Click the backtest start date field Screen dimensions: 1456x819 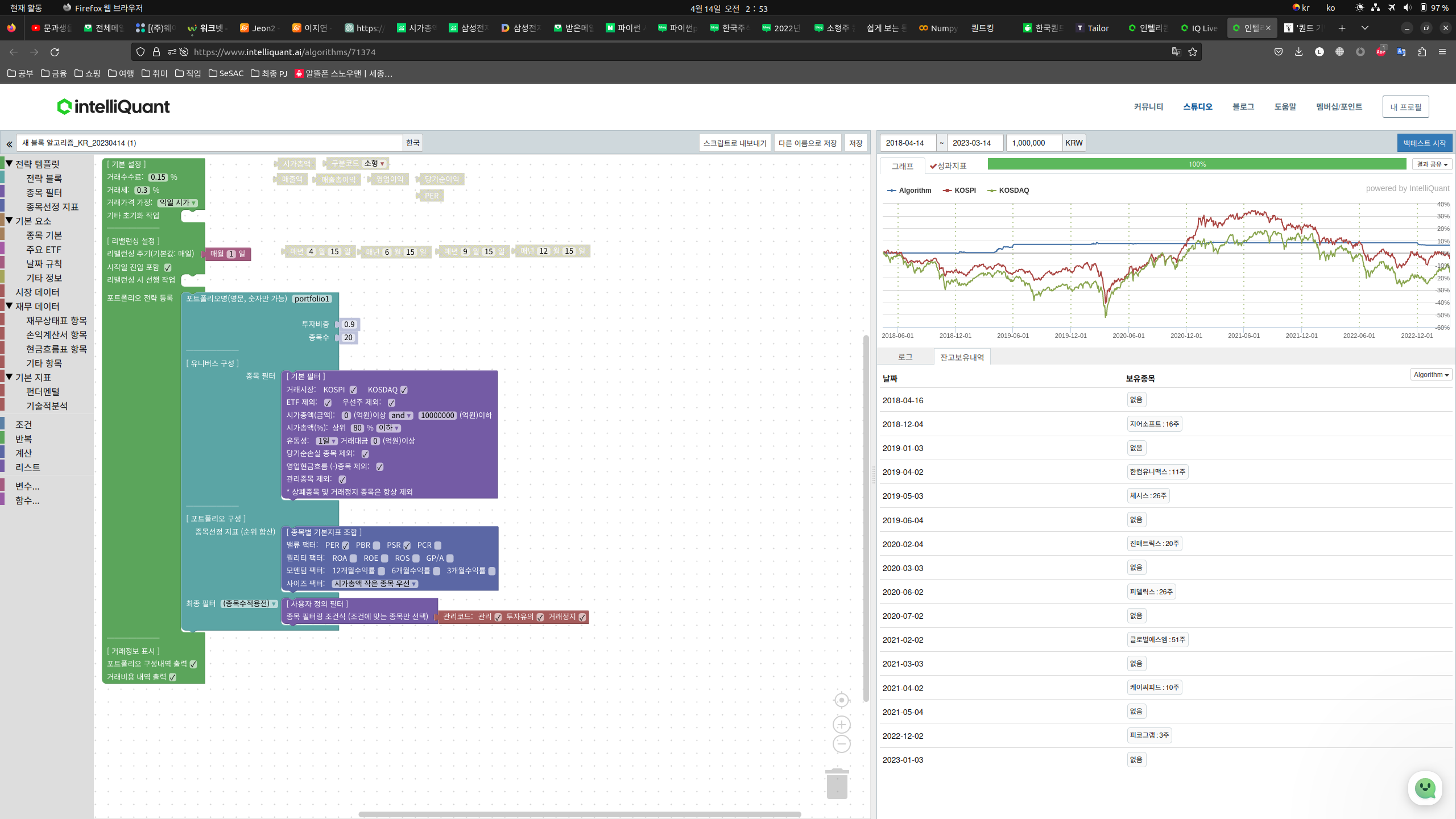(907, 143)
